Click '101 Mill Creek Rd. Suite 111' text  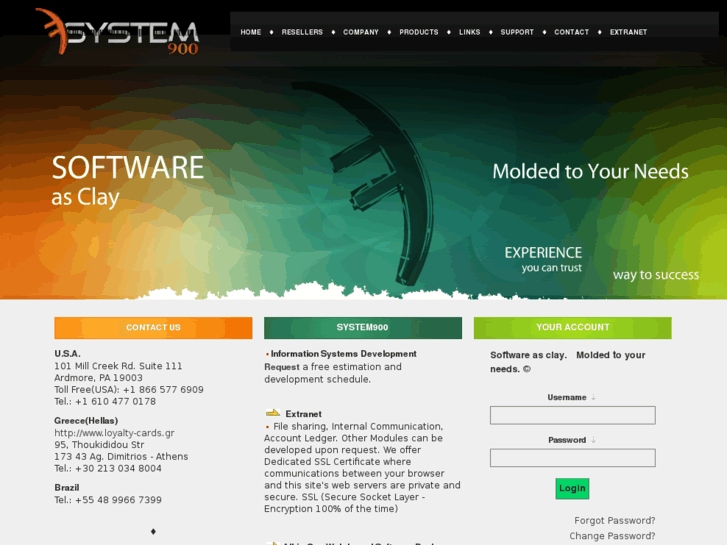click(118, 366)
